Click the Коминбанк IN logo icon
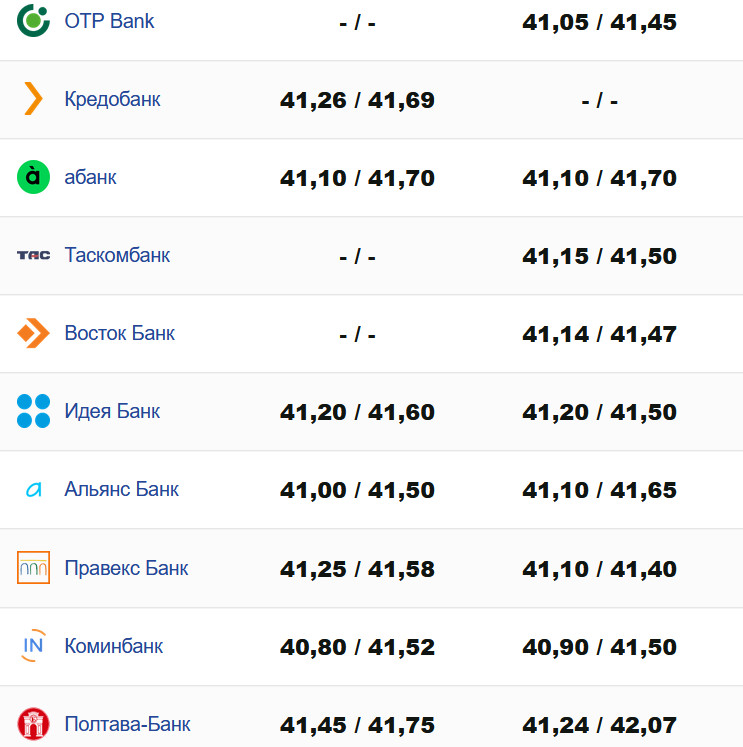The image size is (743, 747). point(33,646)
